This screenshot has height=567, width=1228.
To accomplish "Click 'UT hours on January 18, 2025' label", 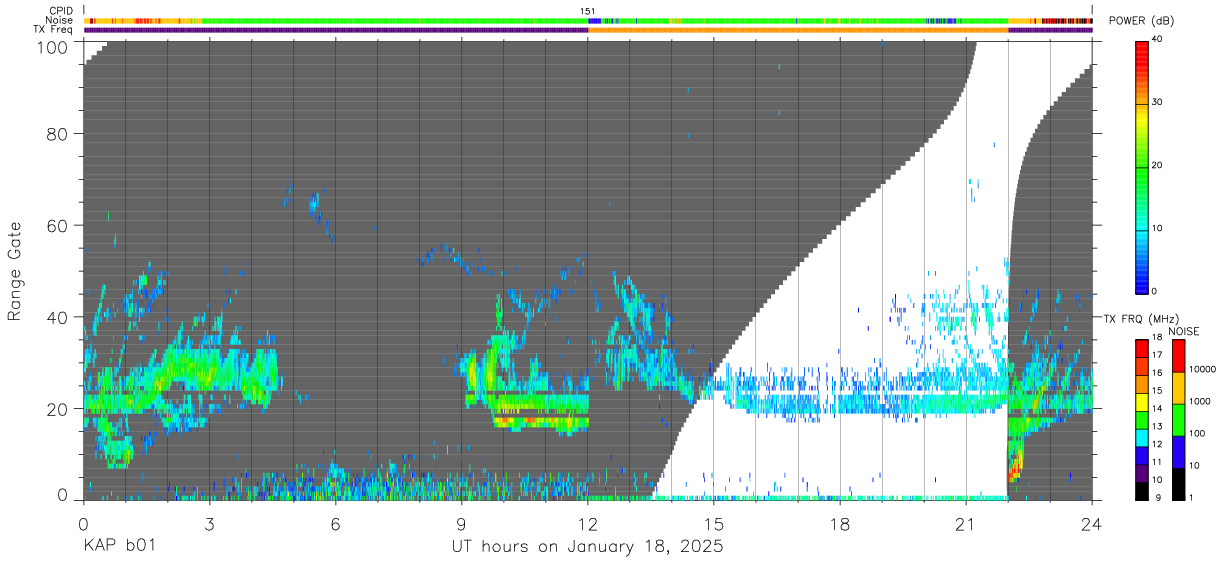I will [x=588, y=546].
